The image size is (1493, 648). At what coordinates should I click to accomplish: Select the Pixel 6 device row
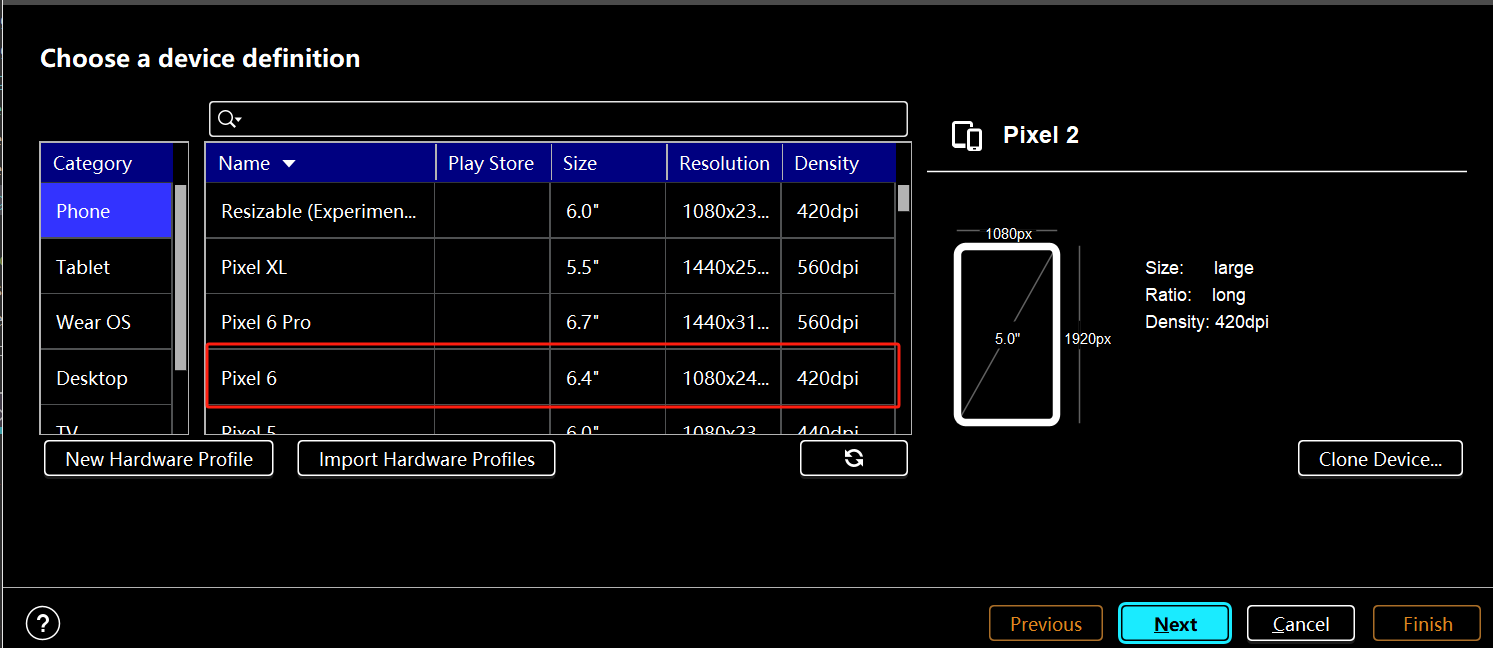coord(550,378)
